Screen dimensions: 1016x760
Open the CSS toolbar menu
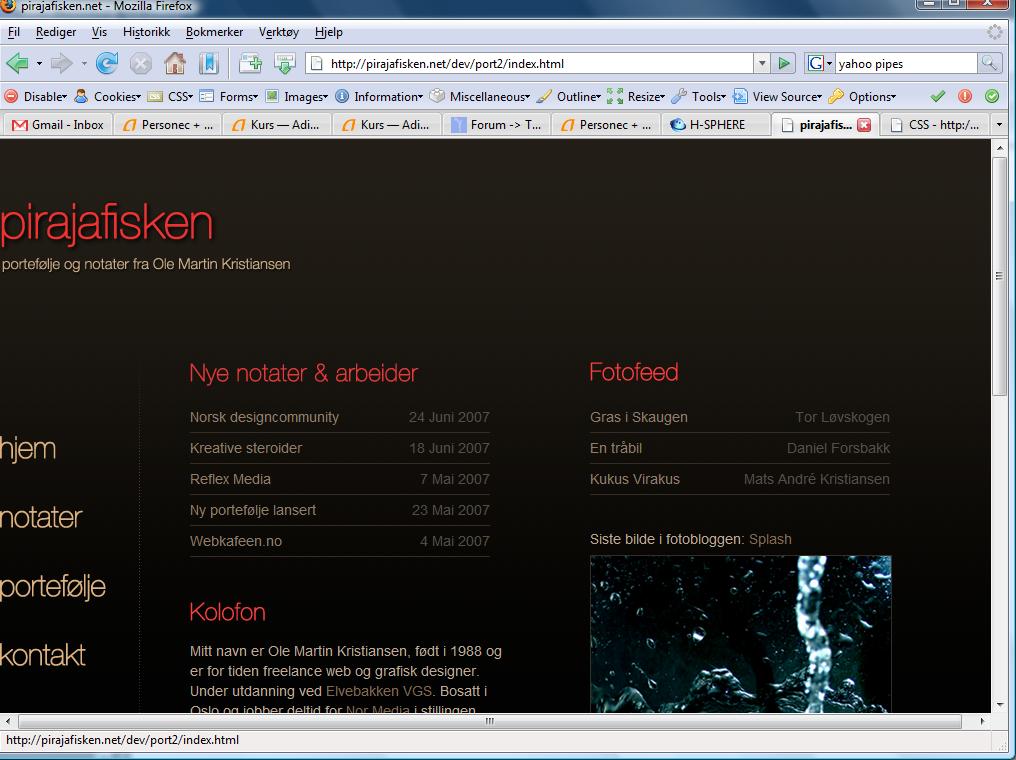click(170, 97)
